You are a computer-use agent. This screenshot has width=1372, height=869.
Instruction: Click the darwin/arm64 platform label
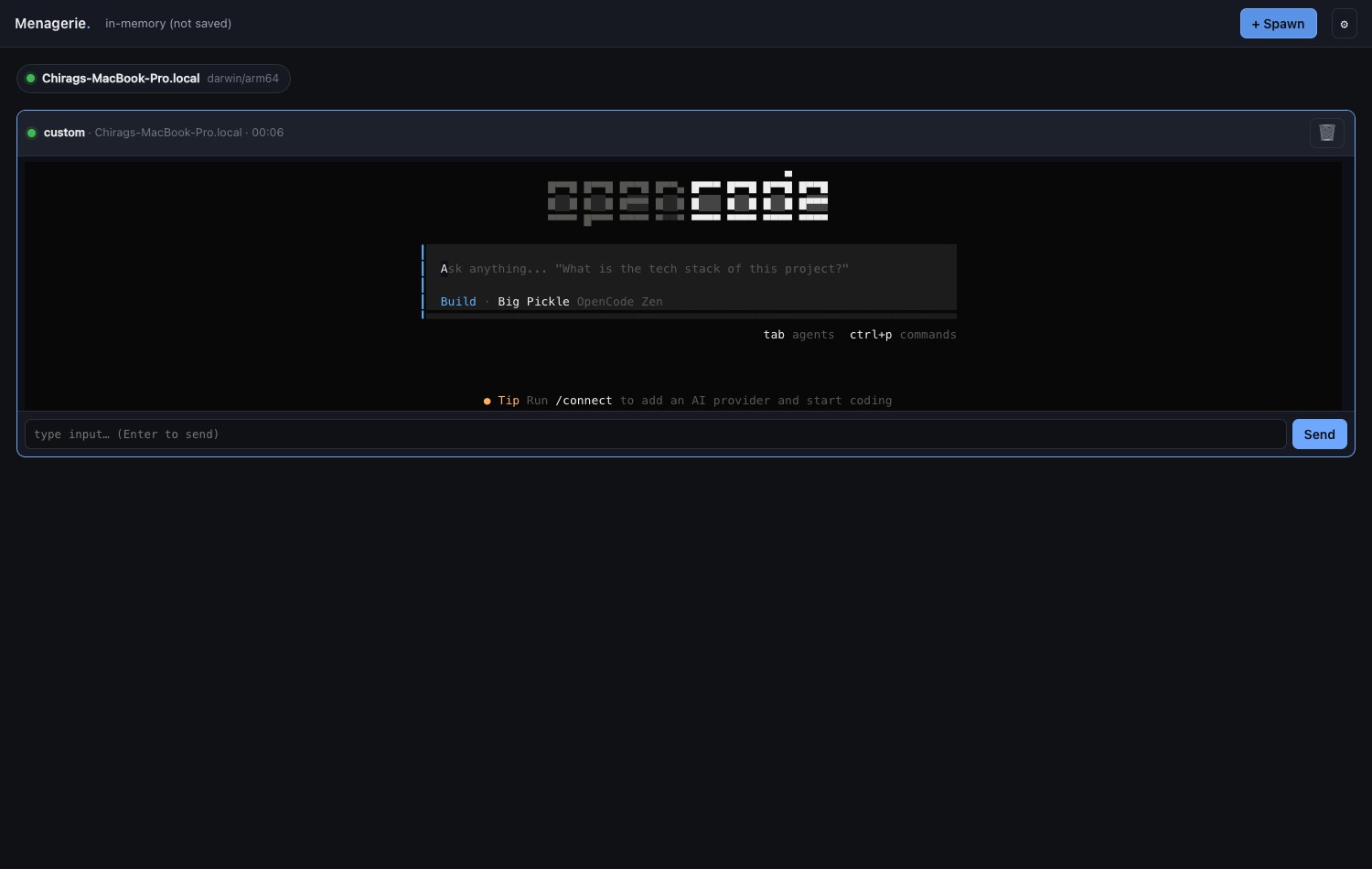(243, 79)
